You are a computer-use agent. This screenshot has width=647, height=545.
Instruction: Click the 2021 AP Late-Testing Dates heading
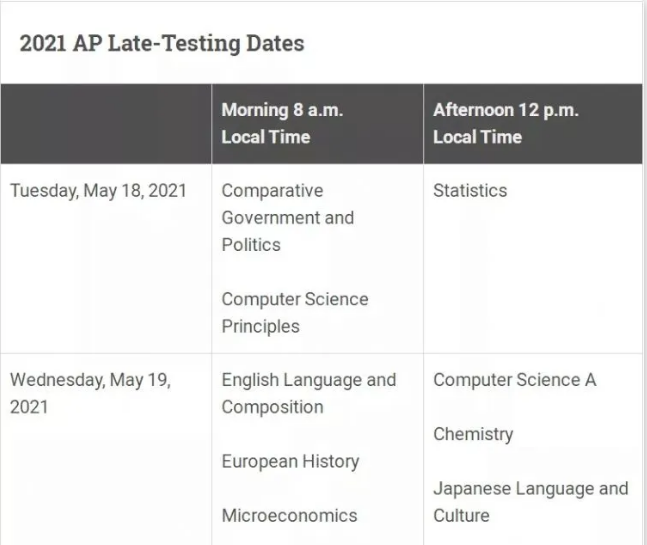click(x=162, y=44)
